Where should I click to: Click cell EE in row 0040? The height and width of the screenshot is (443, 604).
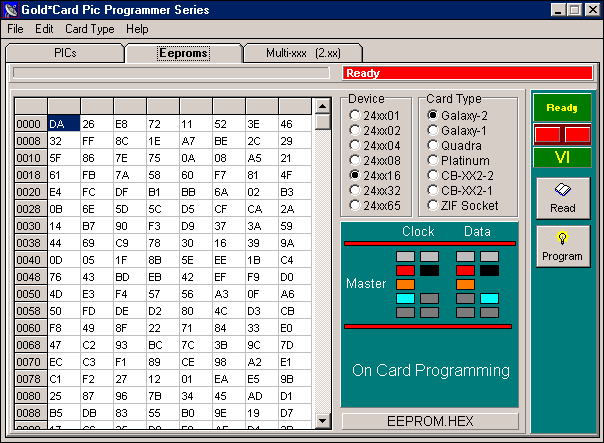(229, 260)
